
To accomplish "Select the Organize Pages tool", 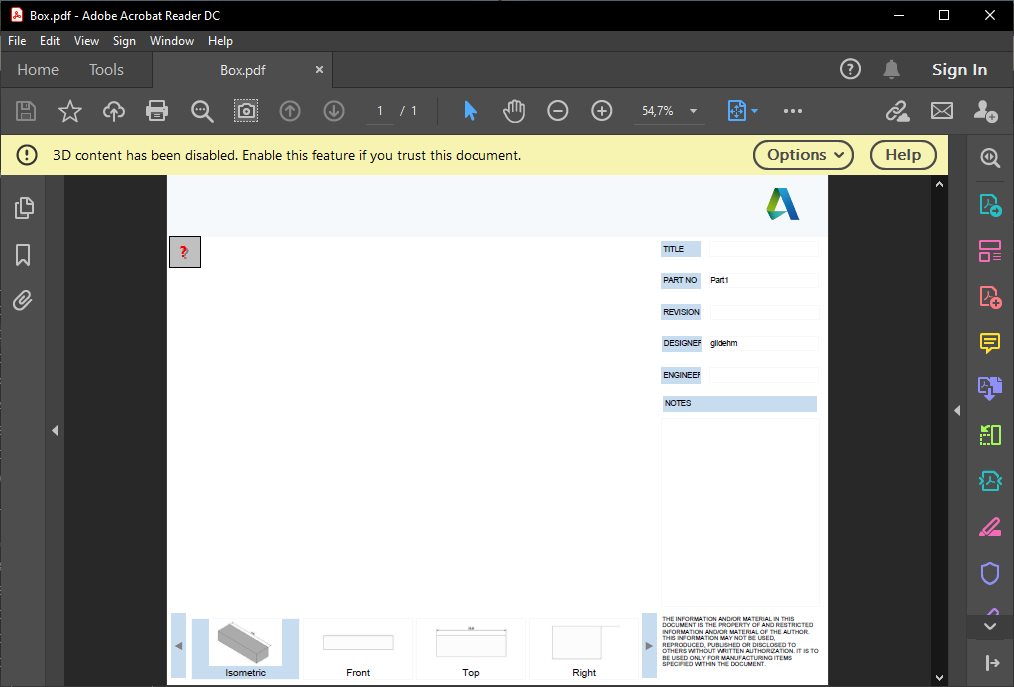I will tap(990, 251).
